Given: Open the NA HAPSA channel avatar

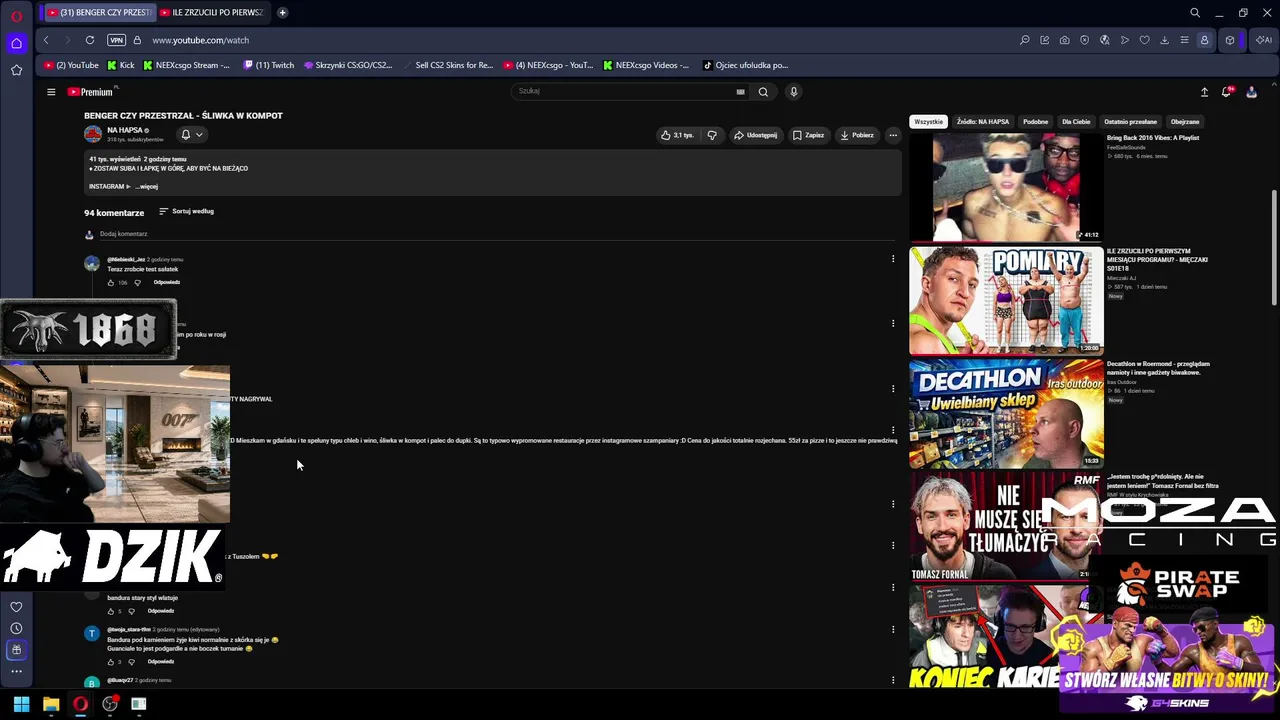Looking at the screenshot, I should tap(93, 134).
